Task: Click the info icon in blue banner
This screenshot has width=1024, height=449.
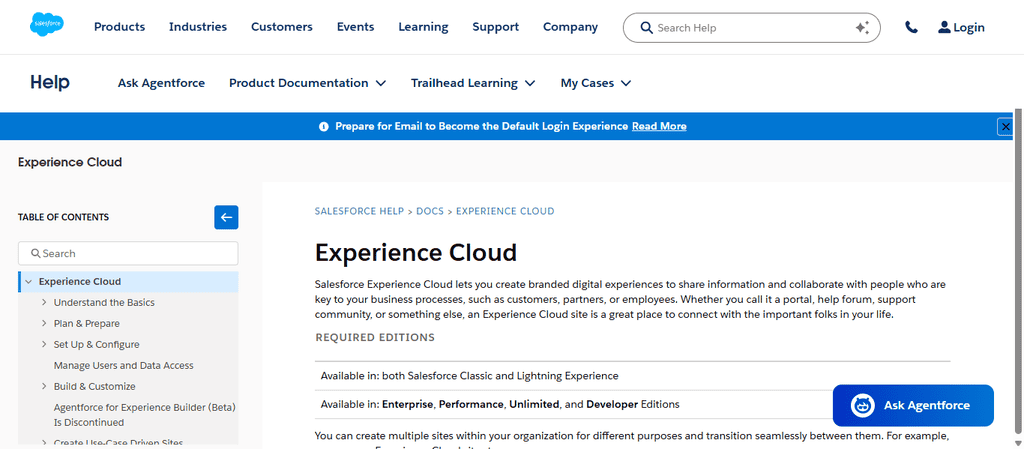Action: coord(324,127)
